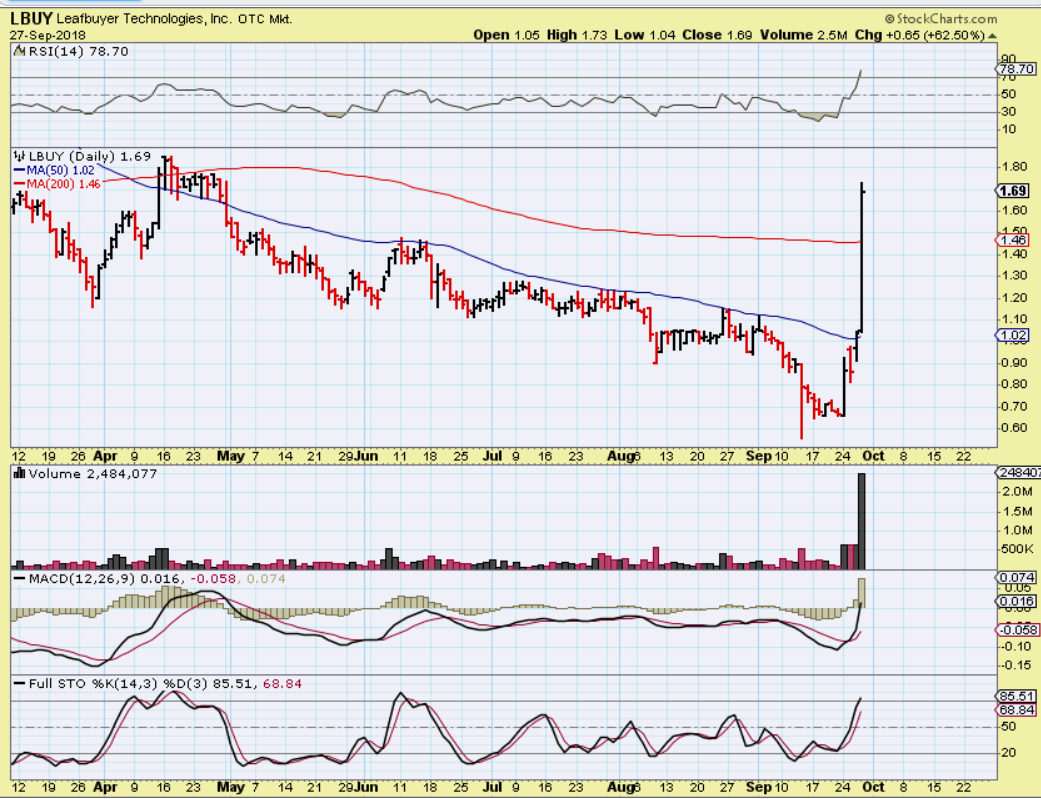Click the 0.016 MACD value tag
Screen dimensions: 1041x799
pyautogui.click(x=1016, y=602)
